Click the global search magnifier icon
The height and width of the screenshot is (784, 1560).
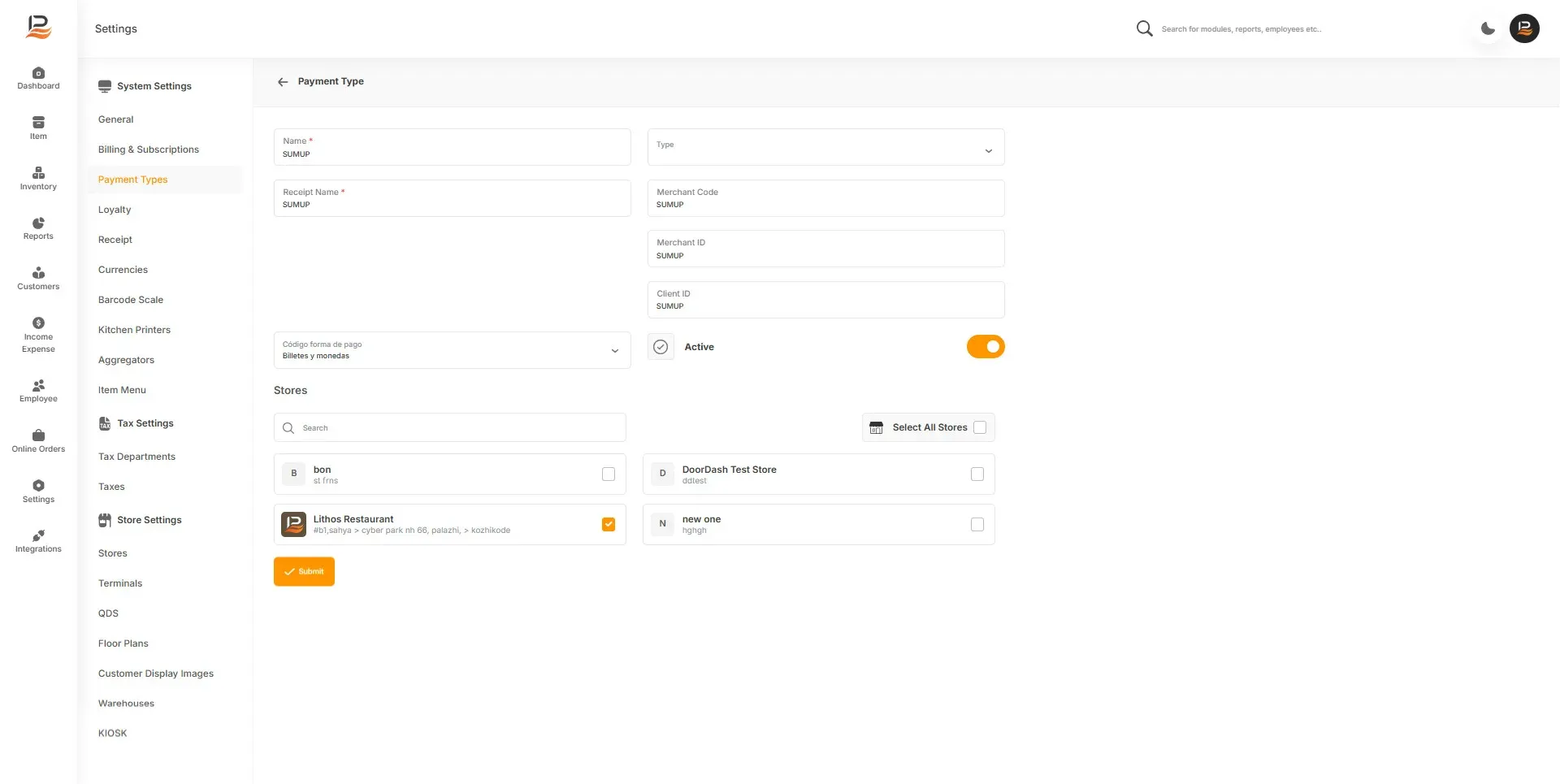pyautogui.click(x=1144, y=28)
